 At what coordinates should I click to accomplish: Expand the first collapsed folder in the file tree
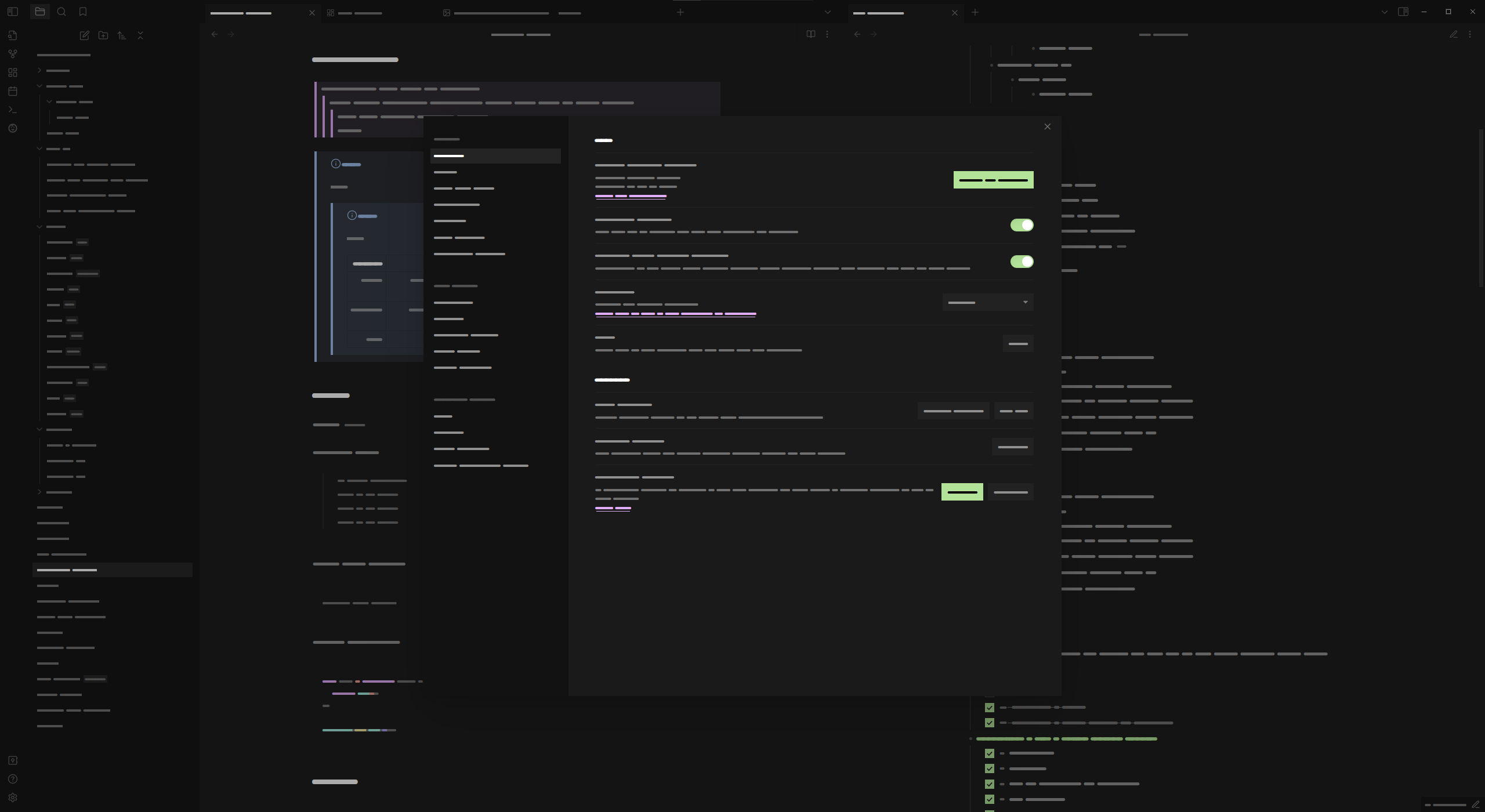[x=39, y=71]
